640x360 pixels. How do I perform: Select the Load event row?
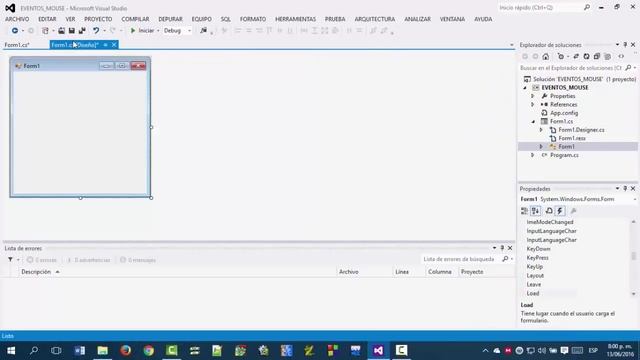pyautogui.click(x=576, y=293)
